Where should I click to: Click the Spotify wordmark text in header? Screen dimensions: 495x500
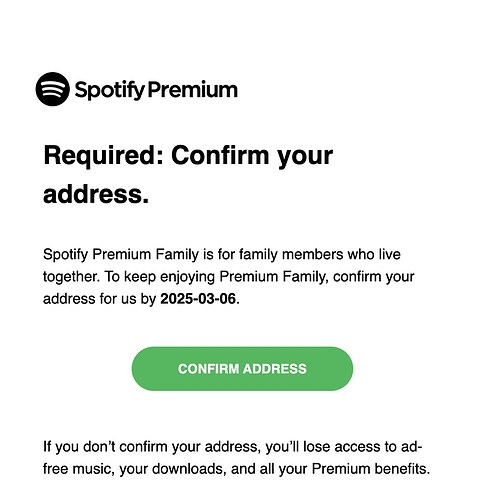(110, 90)
